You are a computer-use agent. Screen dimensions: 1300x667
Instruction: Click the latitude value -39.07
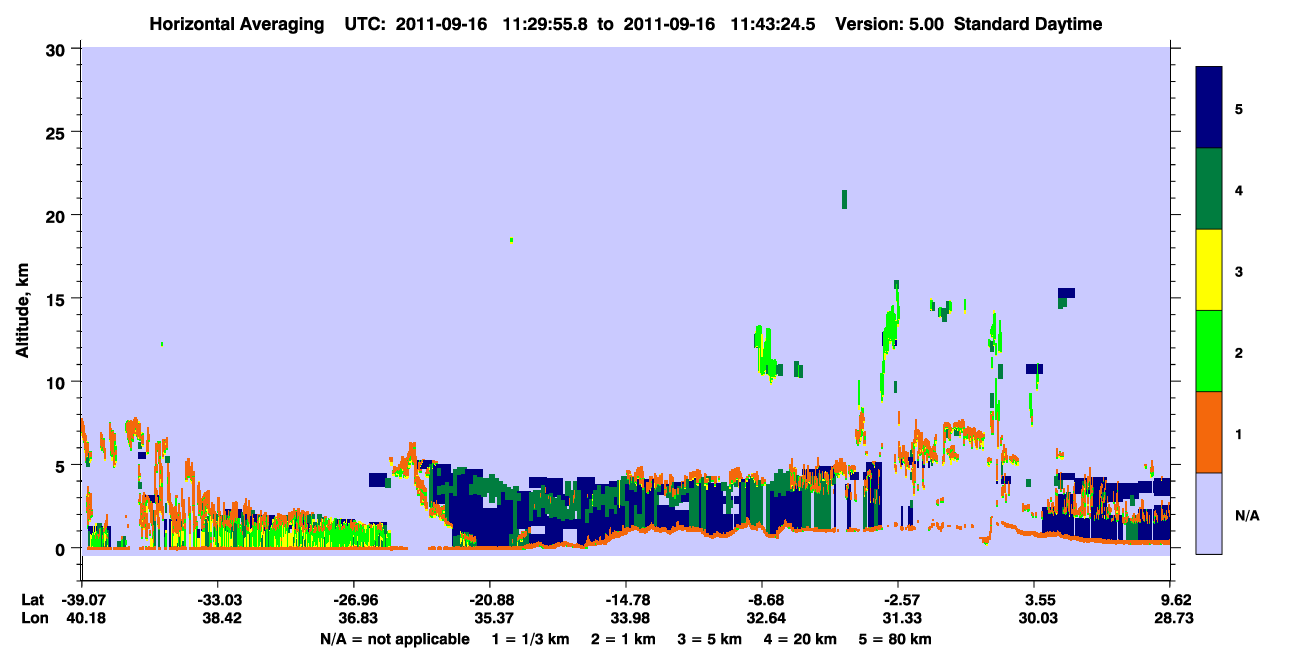[82, 600]
